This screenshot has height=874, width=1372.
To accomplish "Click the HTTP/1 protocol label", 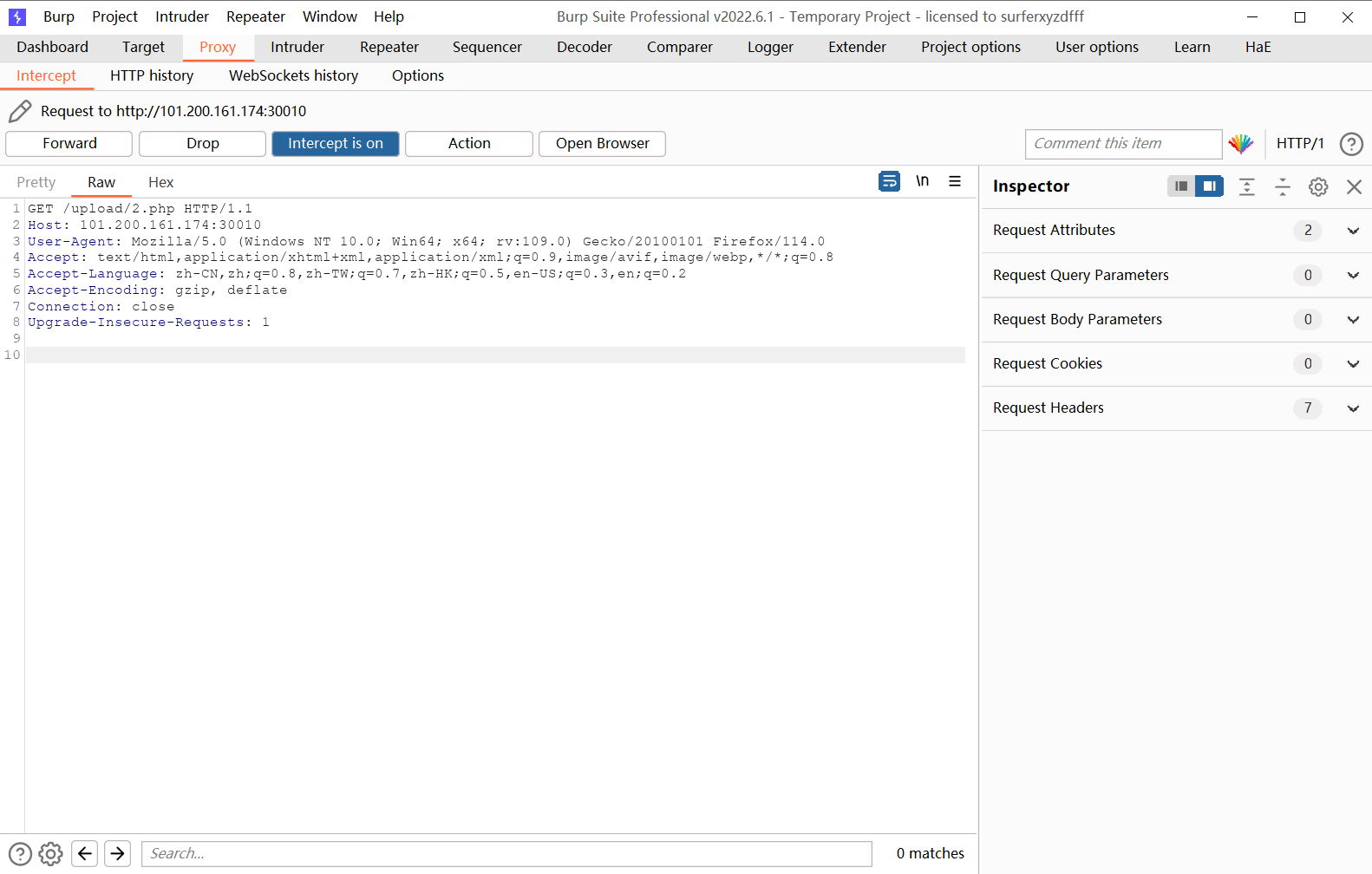I will [x=1300, y=144].
